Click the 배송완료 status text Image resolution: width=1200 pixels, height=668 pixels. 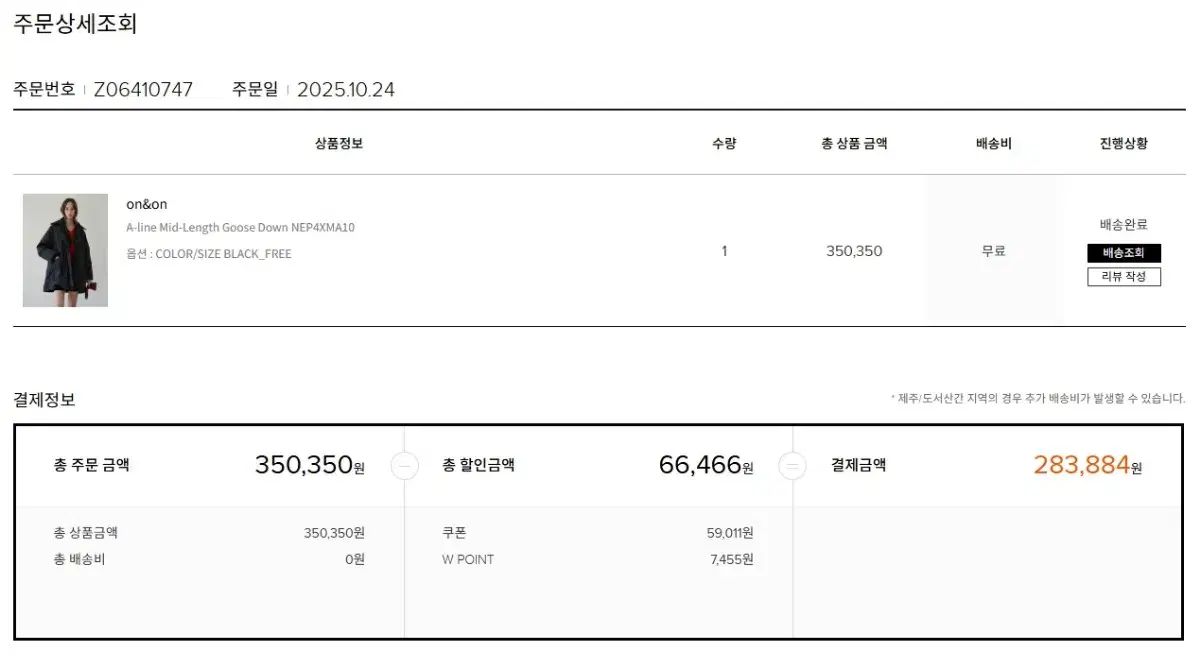point(1124,225)
